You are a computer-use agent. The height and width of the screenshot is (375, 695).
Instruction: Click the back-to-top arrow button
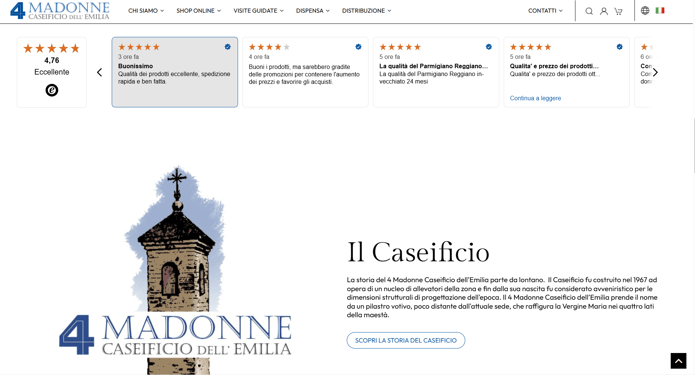[x=678, y=361]
